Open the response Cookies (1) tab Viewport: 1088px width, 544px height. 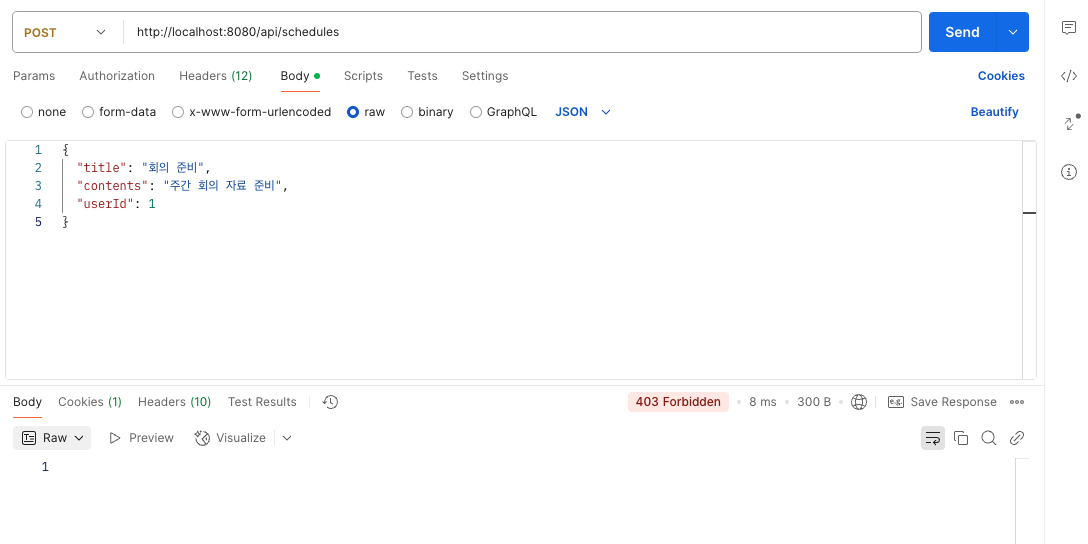coord(90,402)
